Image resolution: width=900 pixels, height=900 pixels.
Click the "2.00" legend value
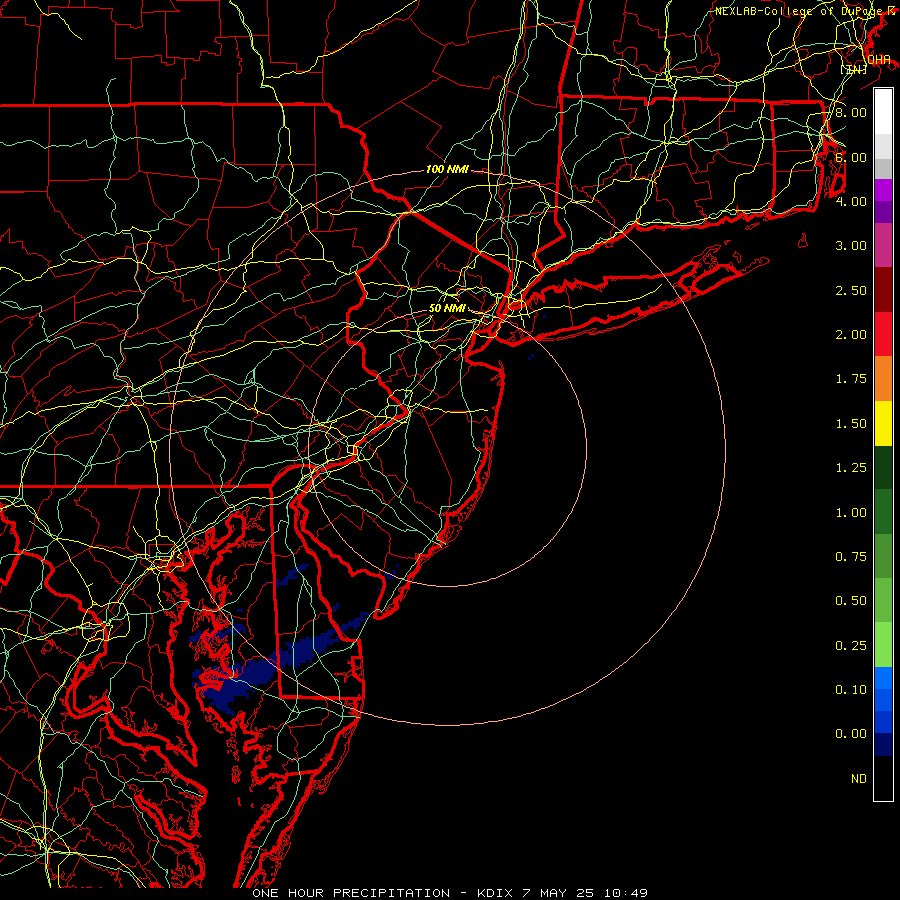pyautogui.click(x=851, y=335)
